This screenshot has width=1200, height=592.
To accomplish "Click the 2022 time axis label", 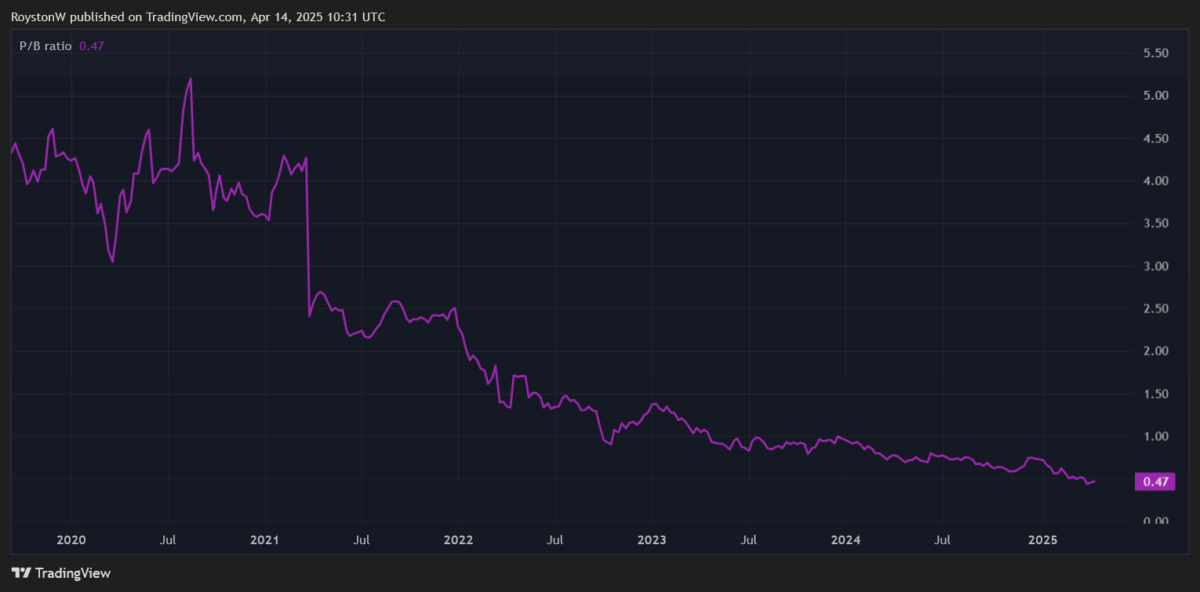I will pyautogui.click(x=458, y=540).
